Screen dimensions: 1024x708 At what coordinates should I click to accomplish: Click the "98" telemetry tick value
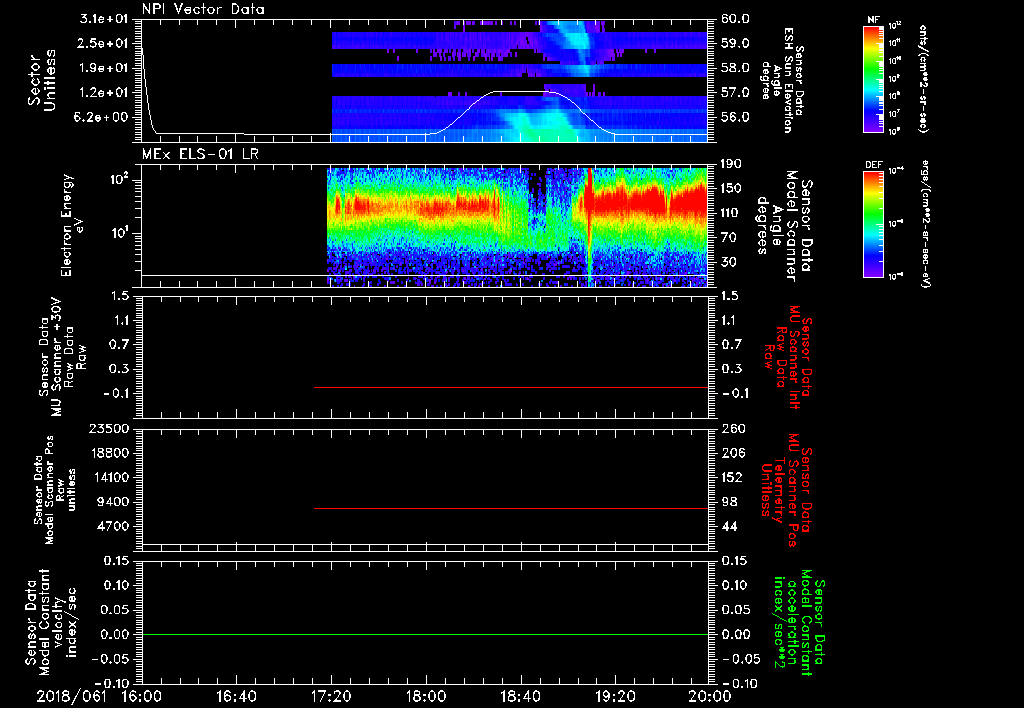[729, 502]
